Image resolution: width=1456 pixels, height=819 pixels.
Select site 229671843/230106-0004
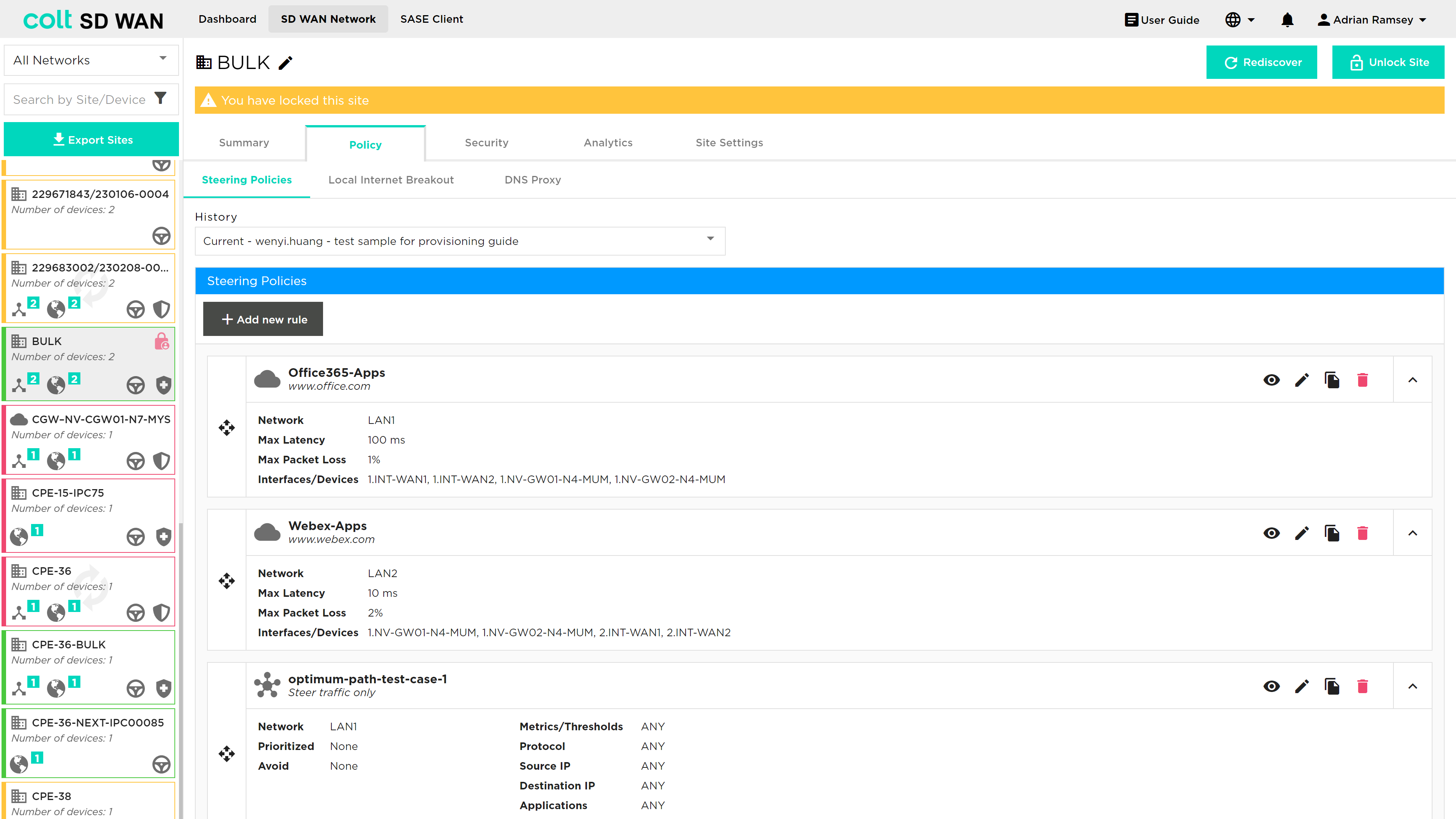[89, 214]
